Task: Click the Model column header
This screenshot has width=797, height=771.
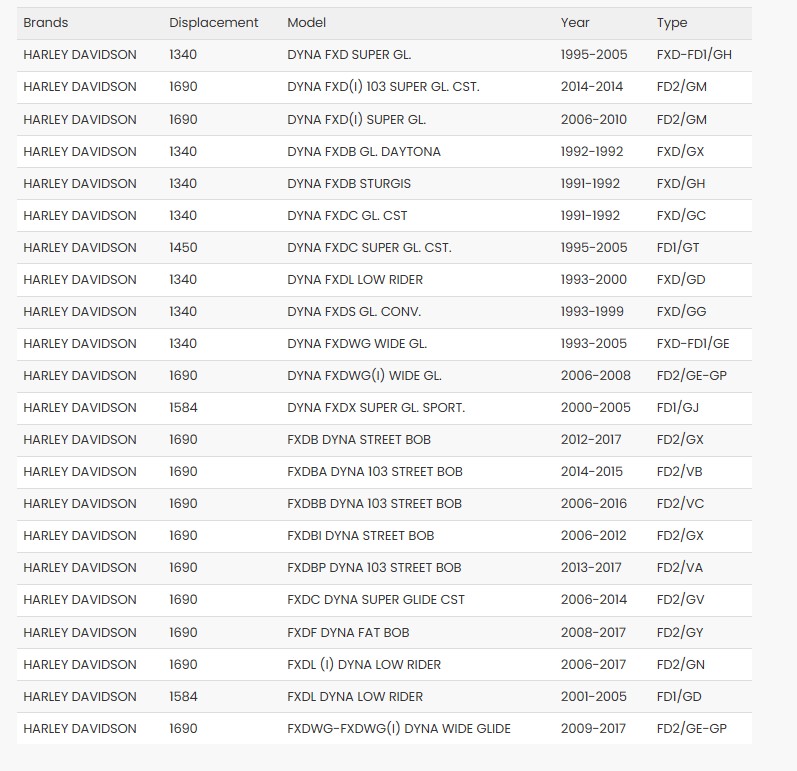Action: [306, 23]
